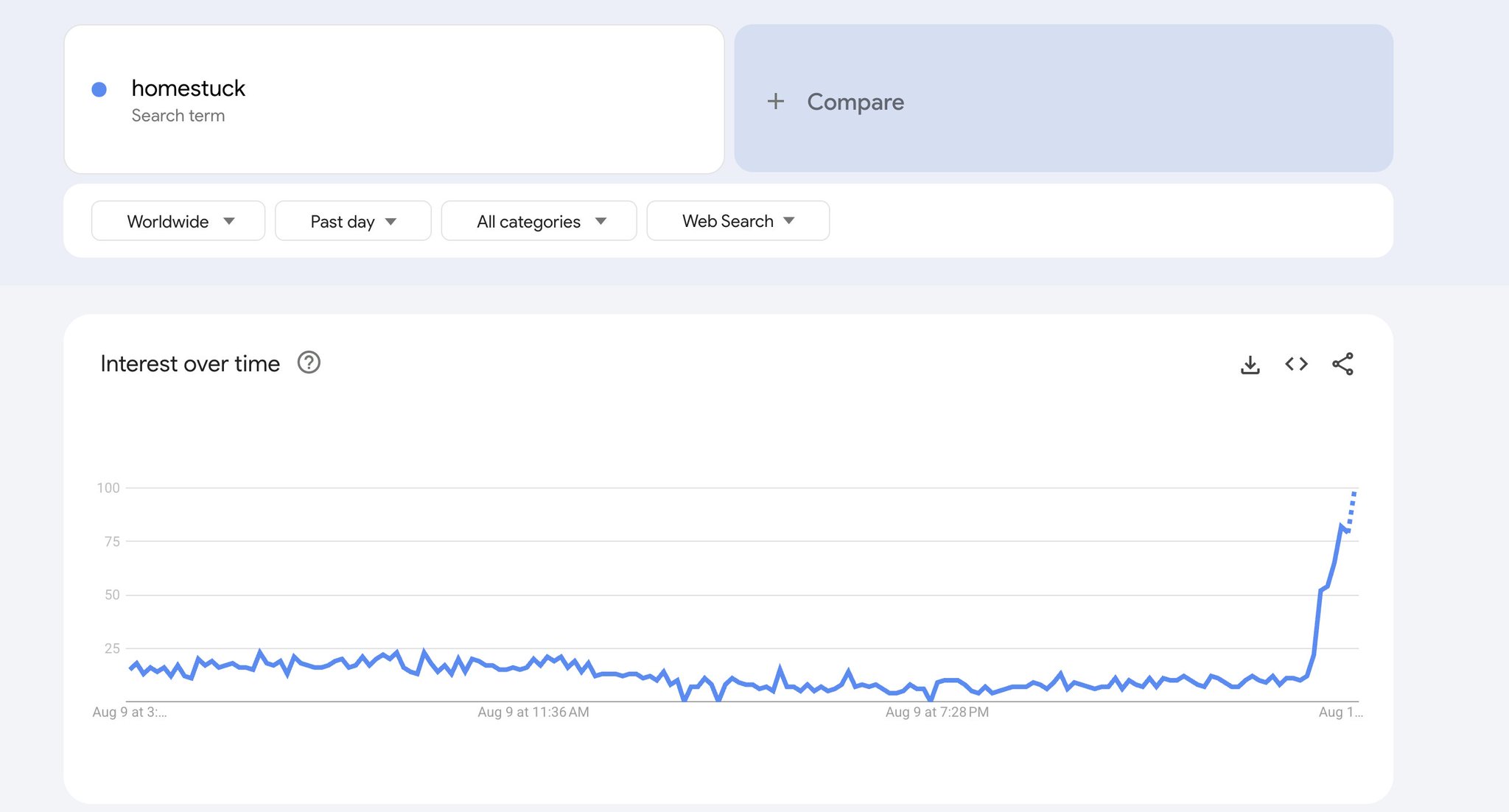Open the help icon beside Interest over time

pyautogui.click(x=309, y=363)
